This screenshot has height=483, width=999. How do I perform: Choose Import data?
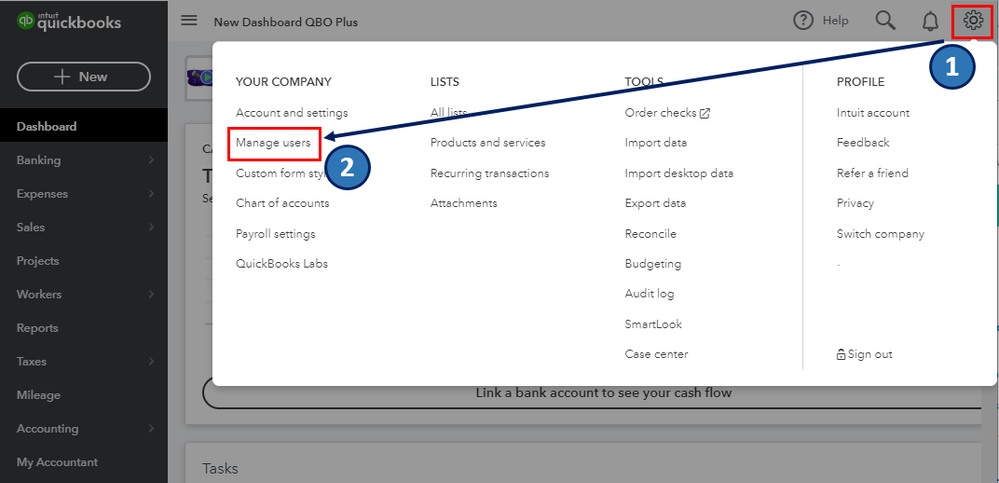click(x=656, y=143)
